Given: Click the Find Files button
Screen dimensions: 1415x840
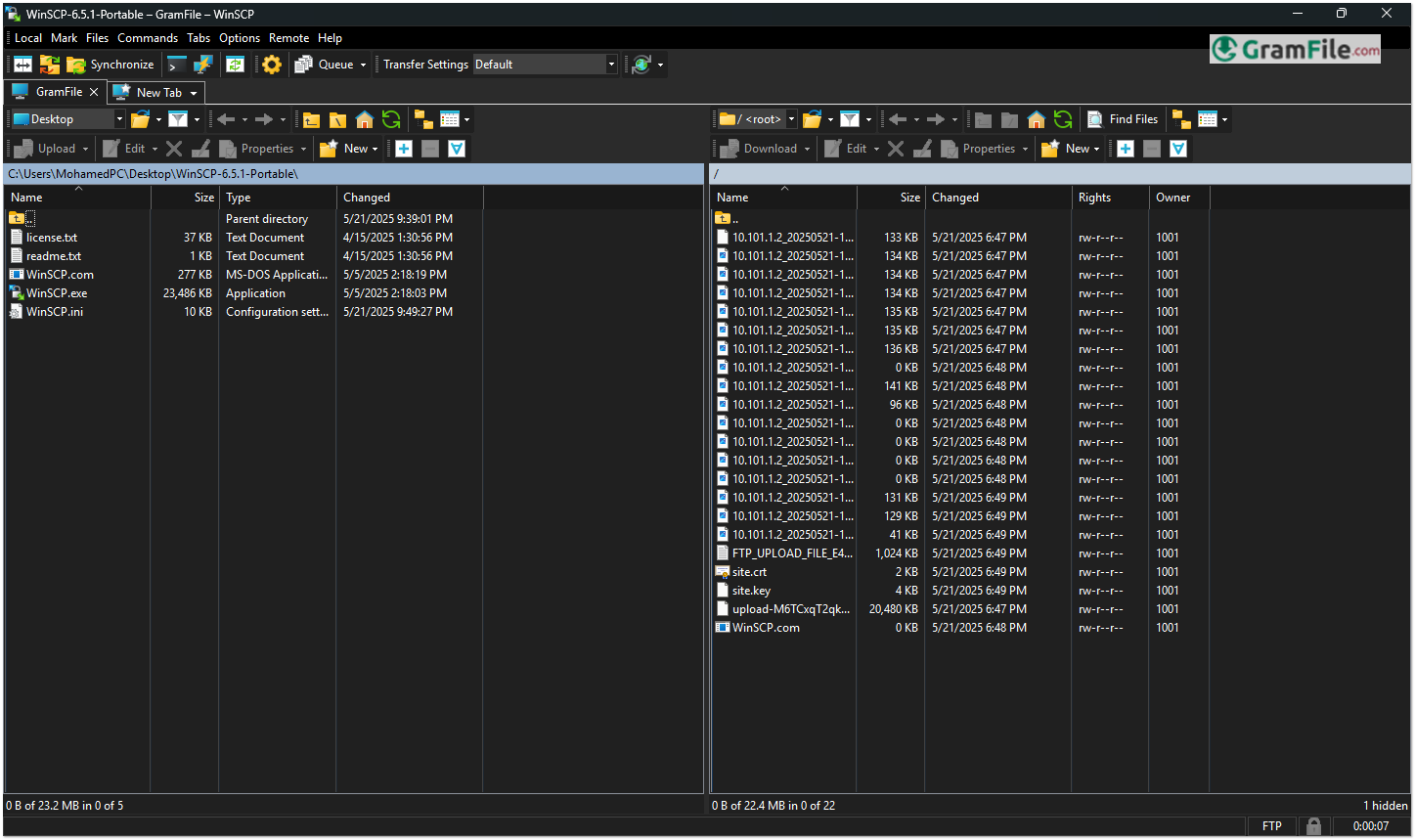Looking at the screenshot, I should click(1123, 119).
